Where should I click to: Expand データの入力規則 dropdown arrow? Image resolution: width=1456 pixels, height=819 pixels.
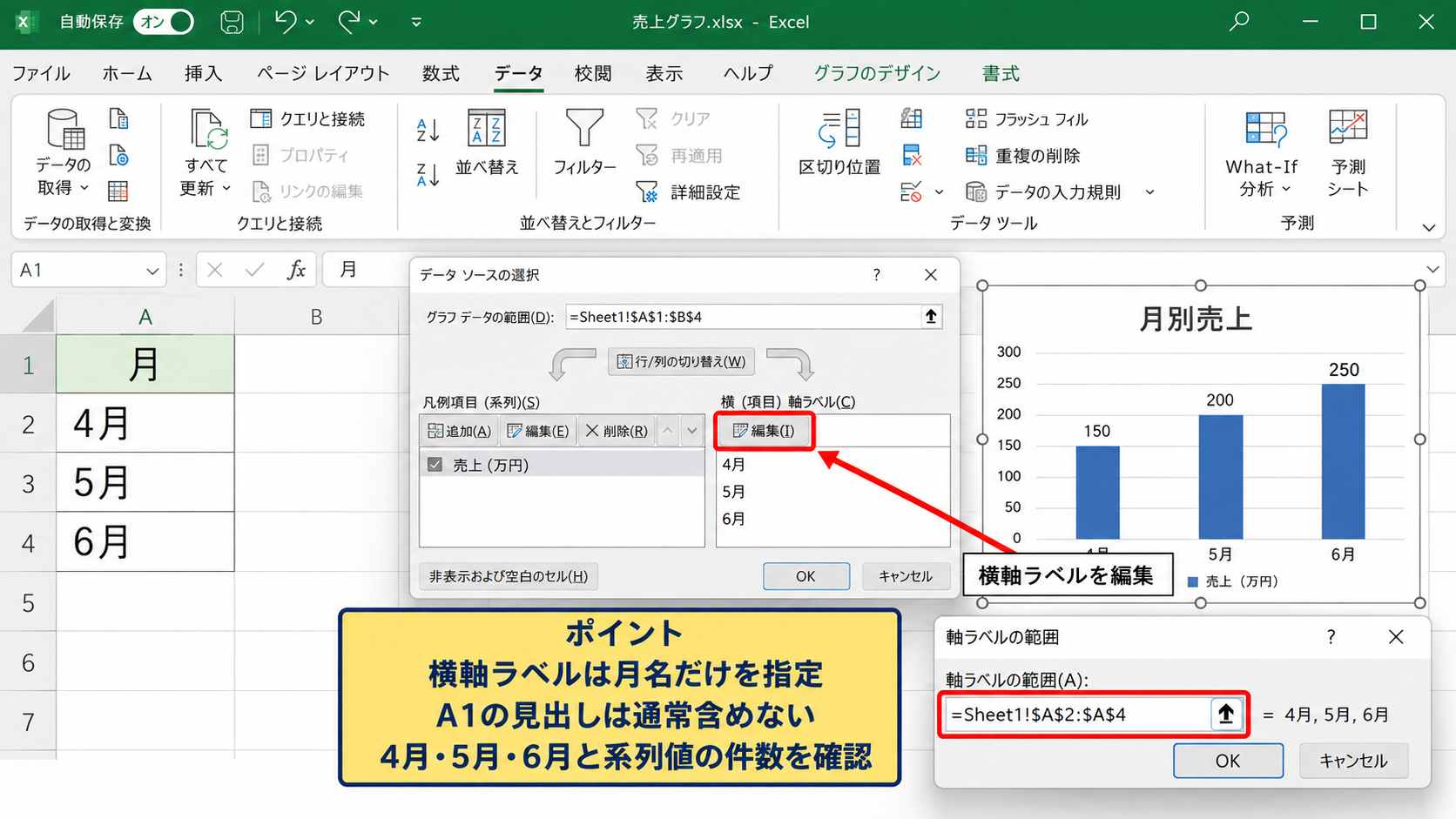click(x=1149, y=192)
